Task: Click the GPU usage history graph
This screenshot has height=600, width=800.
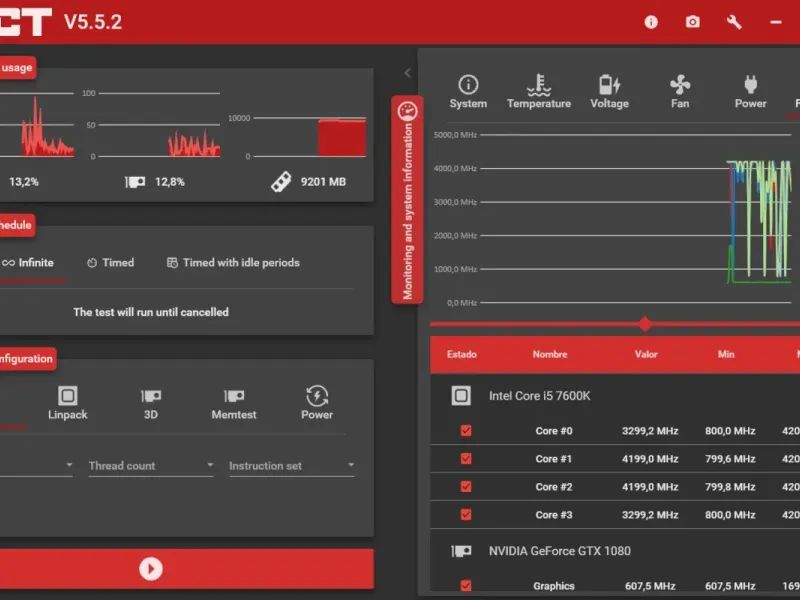Action: [159, 125]
